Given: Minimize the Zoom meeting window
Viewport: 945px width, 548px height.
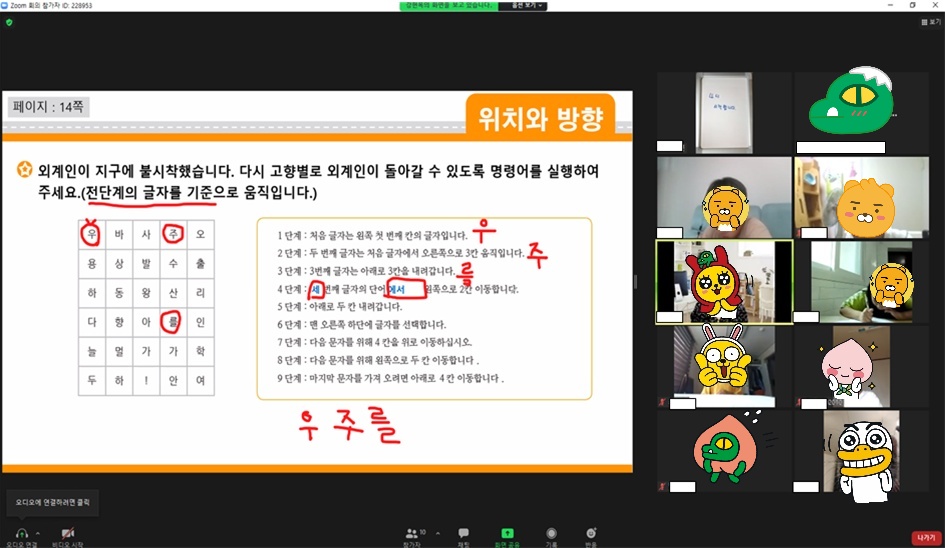Looking at the screenshot, I should click(890, 5).
